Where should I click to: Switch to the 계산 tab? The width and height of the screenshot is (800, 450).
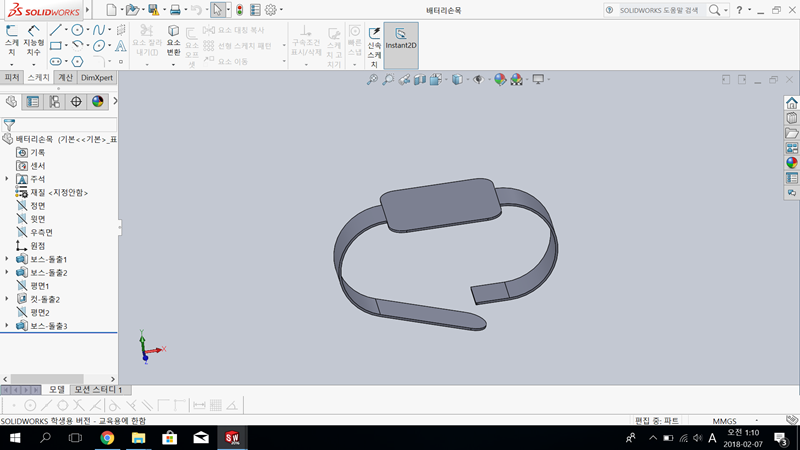click(65, 78)
